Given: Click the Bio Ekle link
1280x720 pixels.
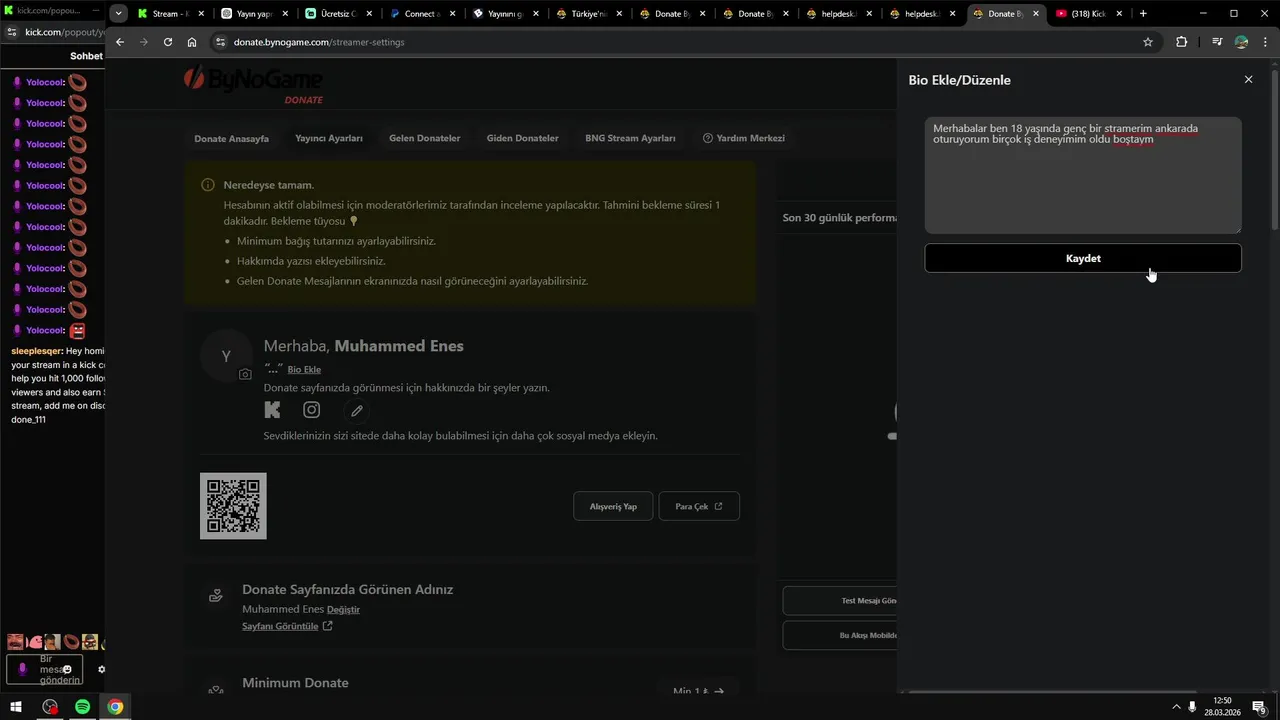Looking at the screenshot, I should (x=304, y=370).
